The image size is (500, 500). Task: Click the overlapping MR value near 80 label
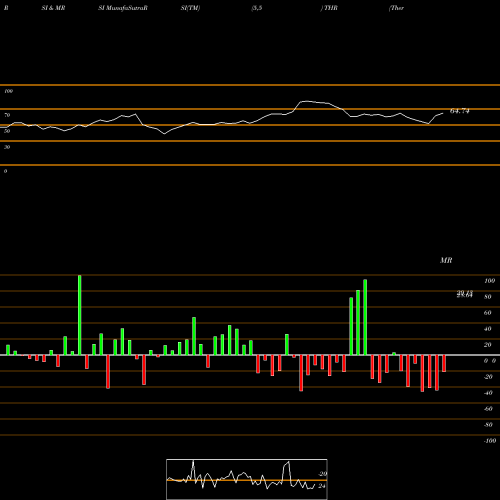click(x=465, y=294)
